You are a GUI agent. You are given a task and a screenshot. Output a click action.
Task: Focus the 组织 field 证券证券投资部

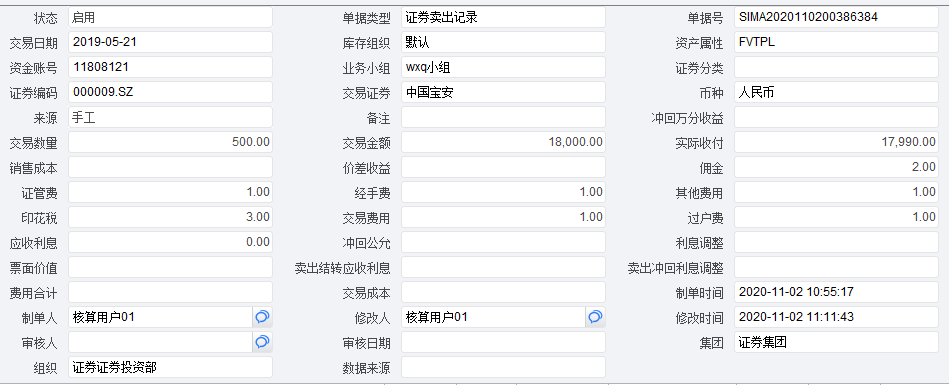170,367
